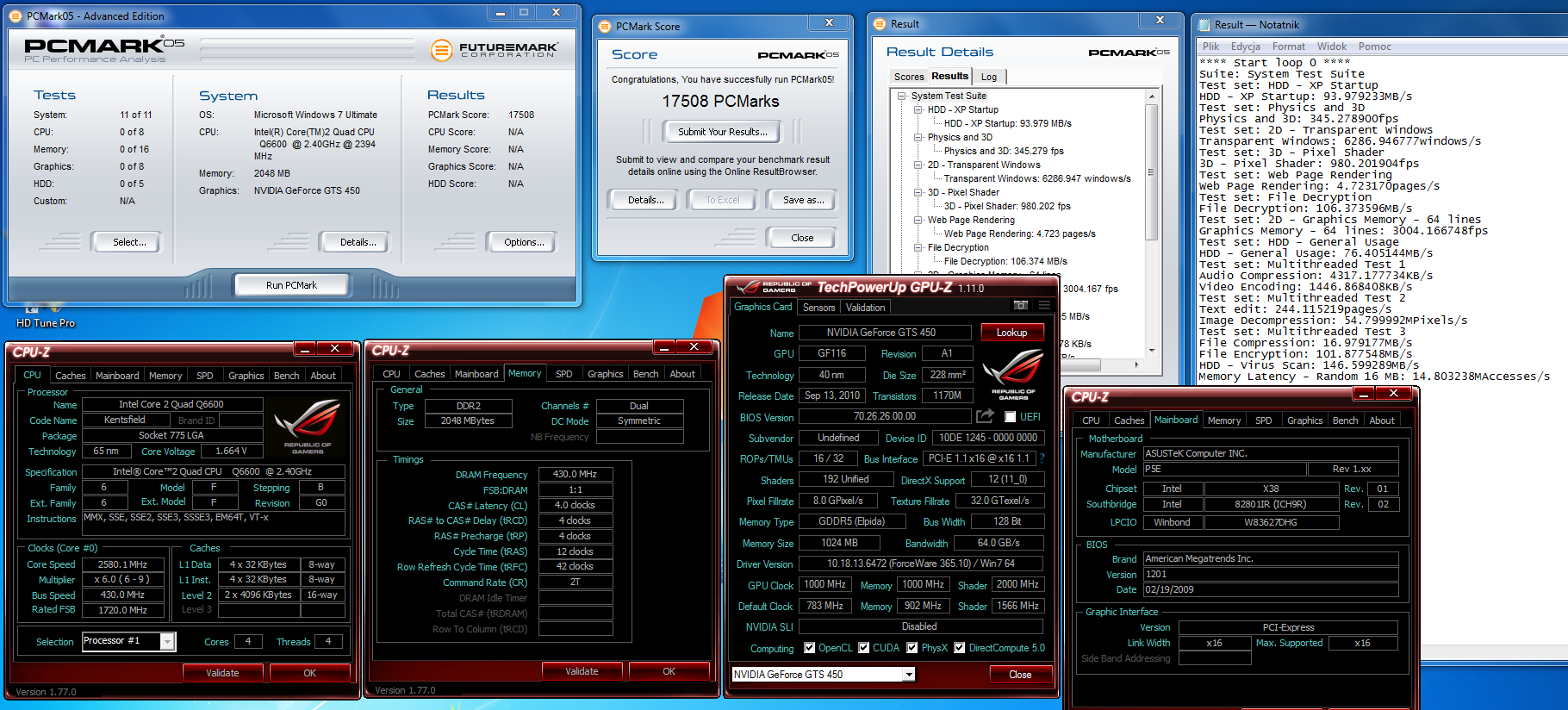1568x710 pixels.
Task: Open the Bench tab in CPU-Z Mainboard window
Action: (1345, 420)
